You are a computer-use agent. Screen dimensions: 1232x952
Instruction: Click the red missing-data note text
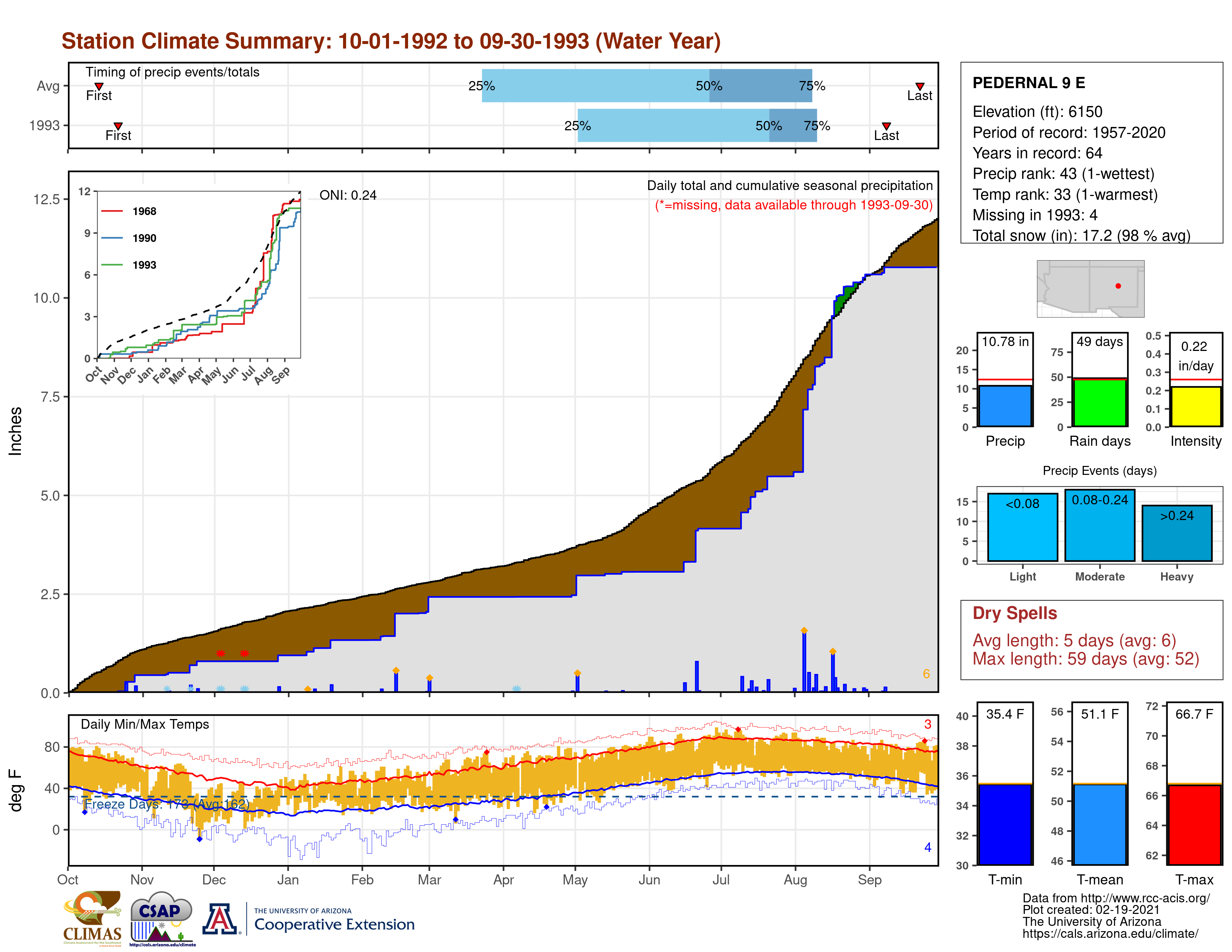click(794, 205)
